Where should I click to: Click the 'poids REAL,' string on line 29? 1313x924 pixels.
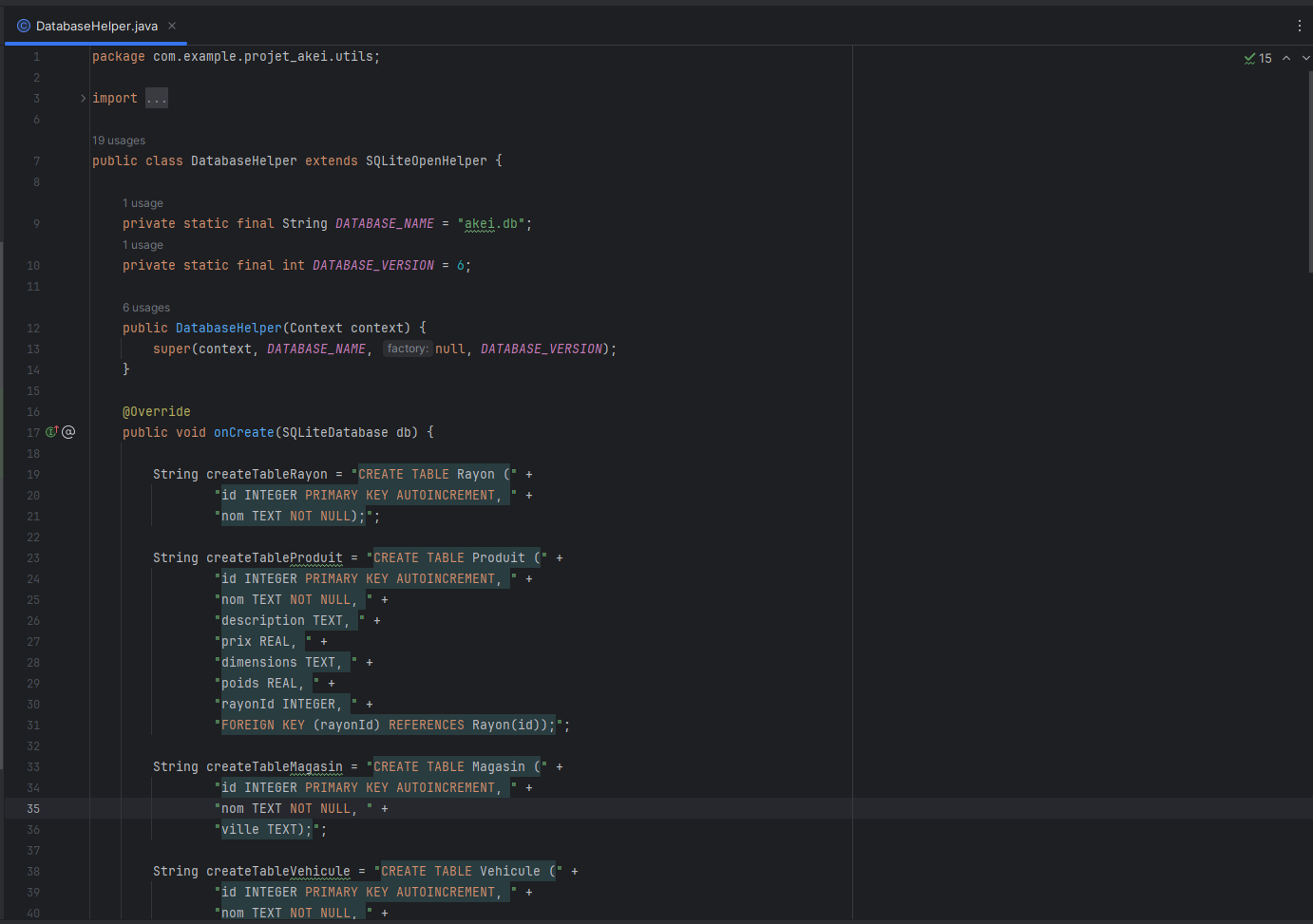tap(267, 684)
